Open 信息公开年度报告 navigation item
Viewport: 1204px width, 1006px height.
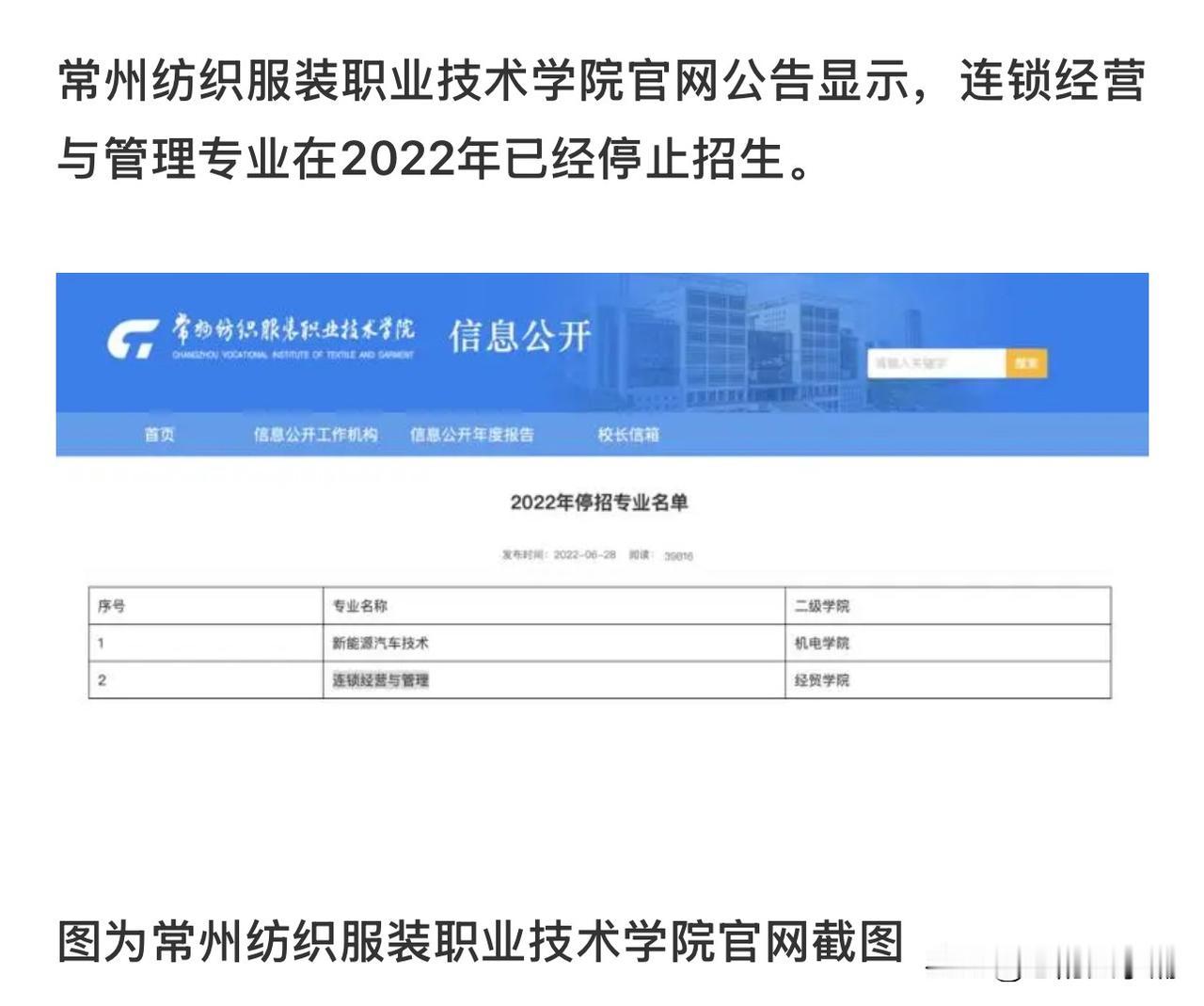[472, 435]
